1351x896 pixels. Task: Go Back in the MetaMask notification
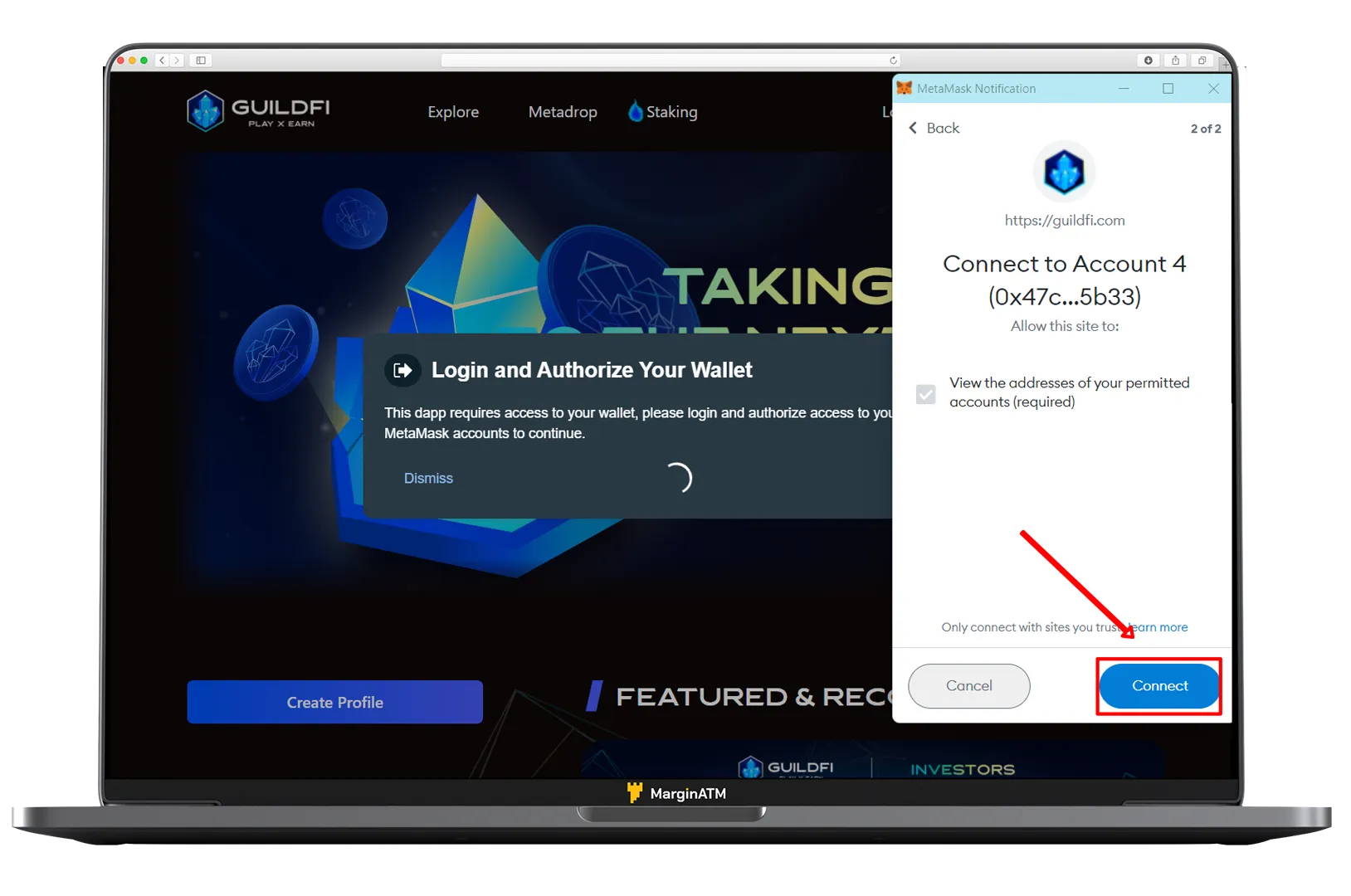click(934, 128)
